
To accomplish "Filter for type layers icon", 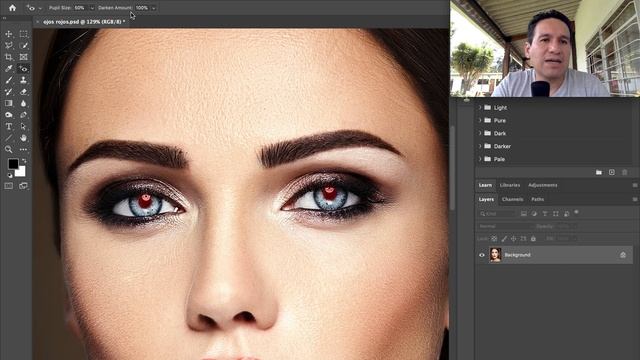I will point(545,214).
